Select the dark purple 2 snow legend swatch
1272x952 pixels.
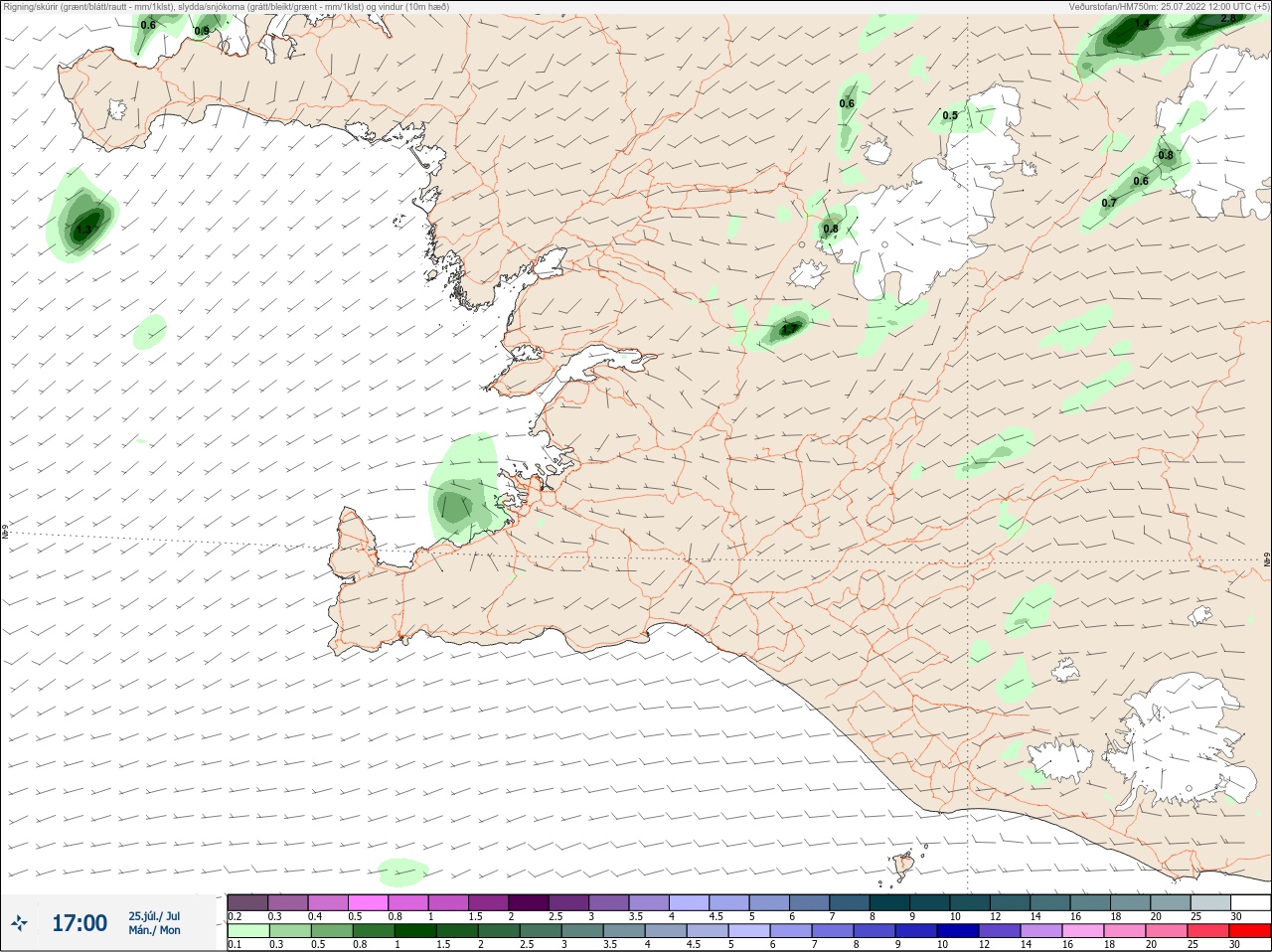529,903
